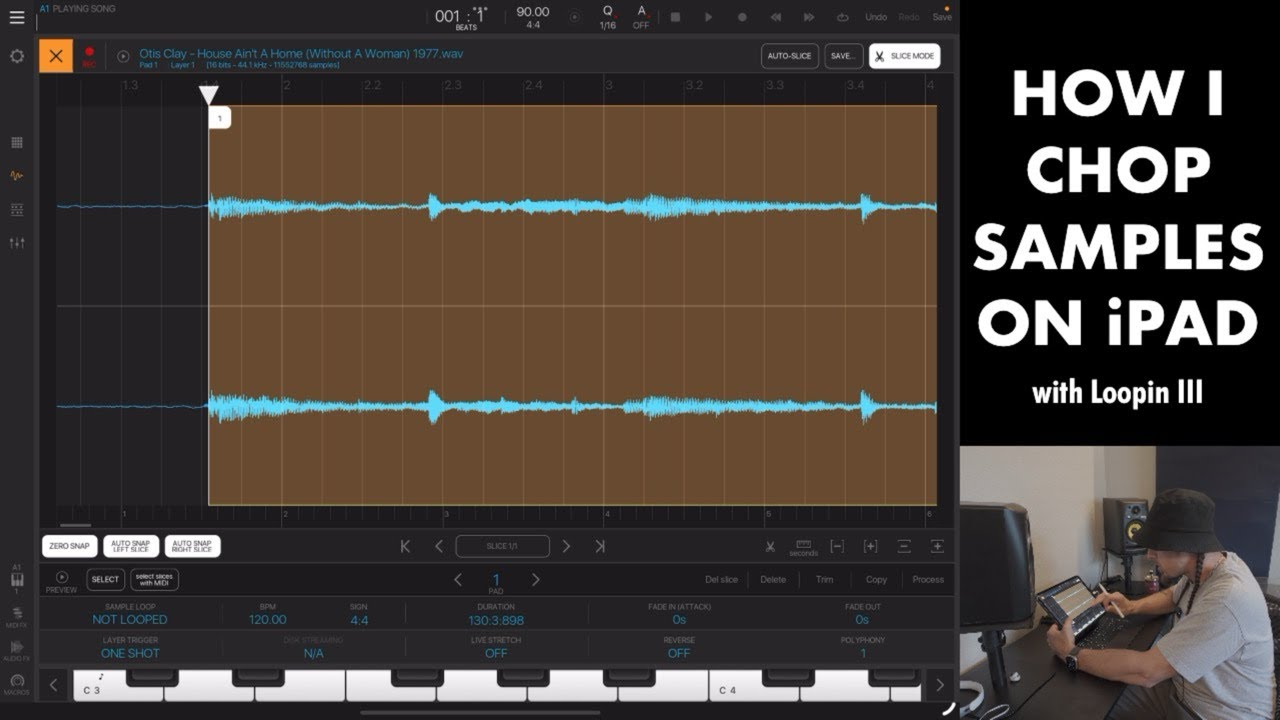Open the settings gear in sidebar
This screenshot has width=1280, height=720.
(16, 56)
